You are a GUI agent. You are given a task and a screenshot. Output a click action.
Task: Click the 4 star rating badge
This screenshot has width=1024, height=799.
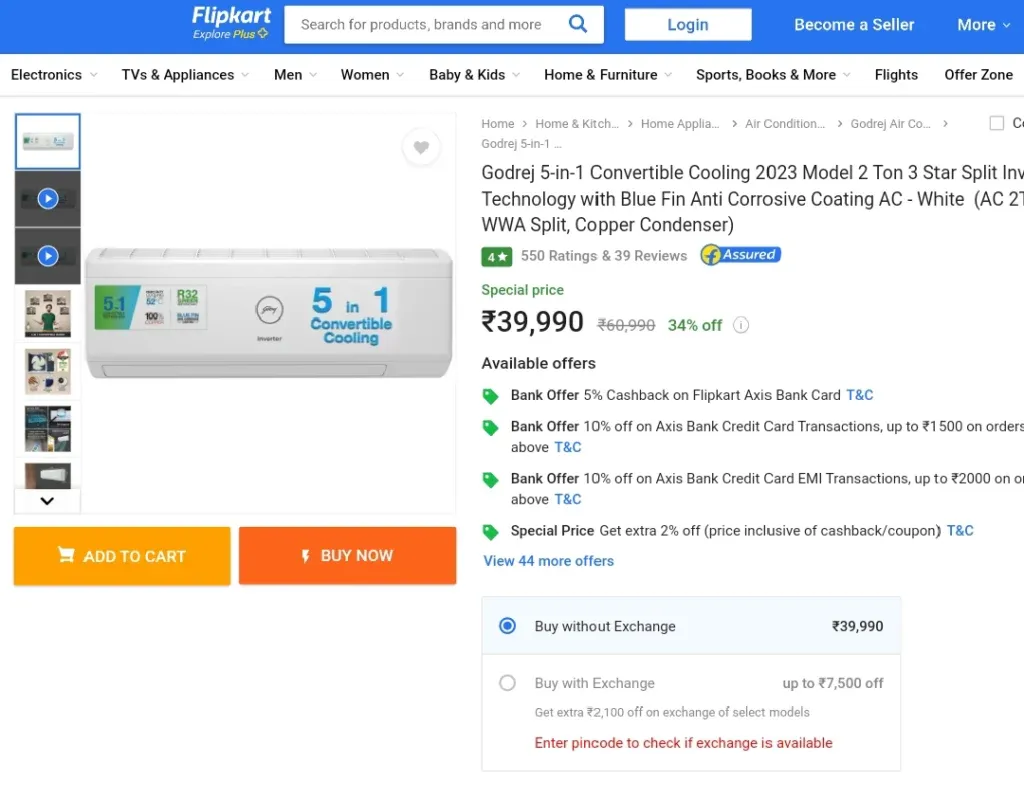coord(497,257)
